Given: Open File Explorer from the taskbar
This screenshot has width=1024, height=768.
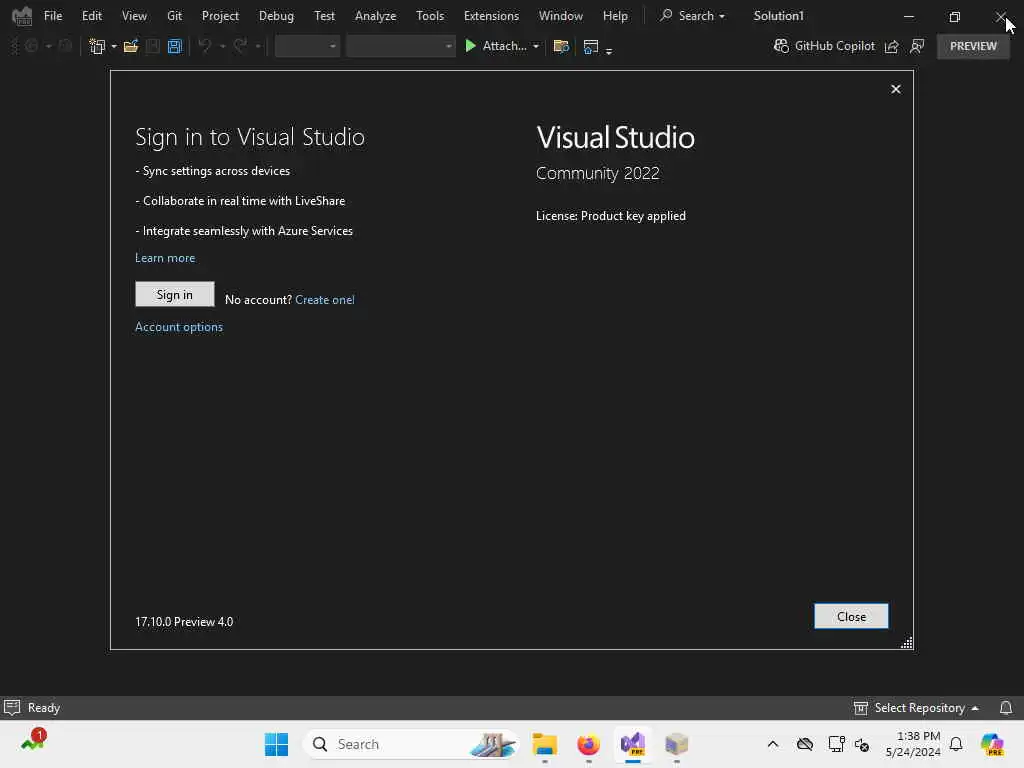Looking at the screenshot, I should (545, 744).
